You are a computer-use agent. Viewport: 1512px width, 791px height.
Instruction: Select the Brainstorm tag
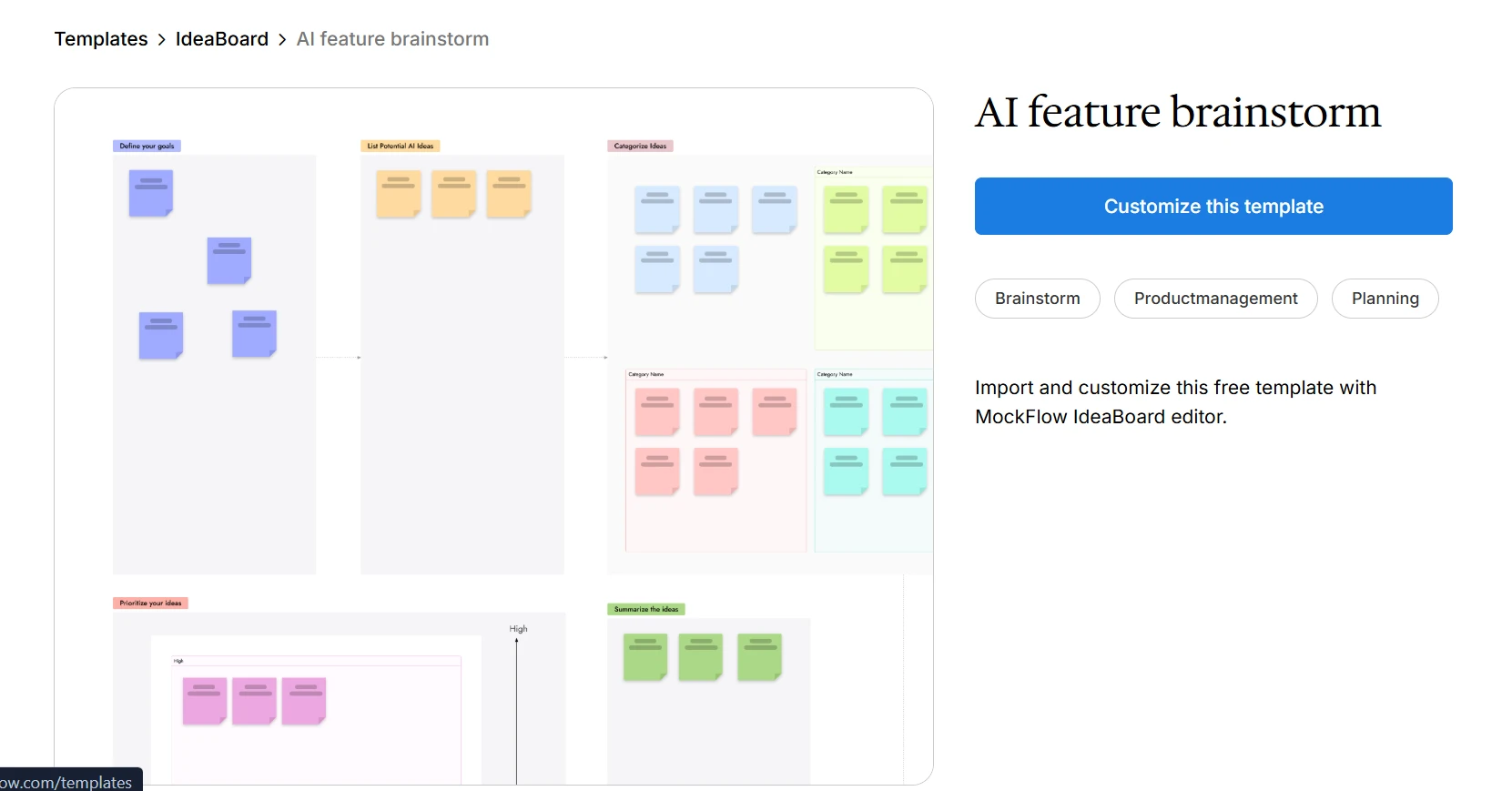1038,299
